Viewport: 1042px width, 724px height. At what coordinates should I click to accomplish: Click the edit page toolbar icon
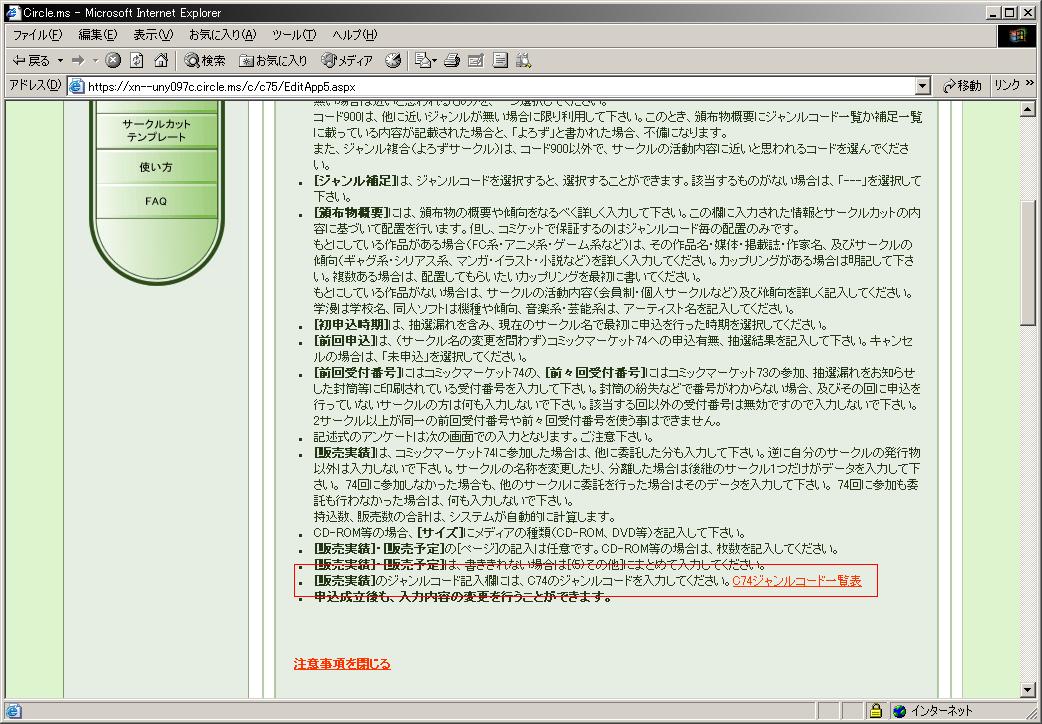(x=476, y=60)
